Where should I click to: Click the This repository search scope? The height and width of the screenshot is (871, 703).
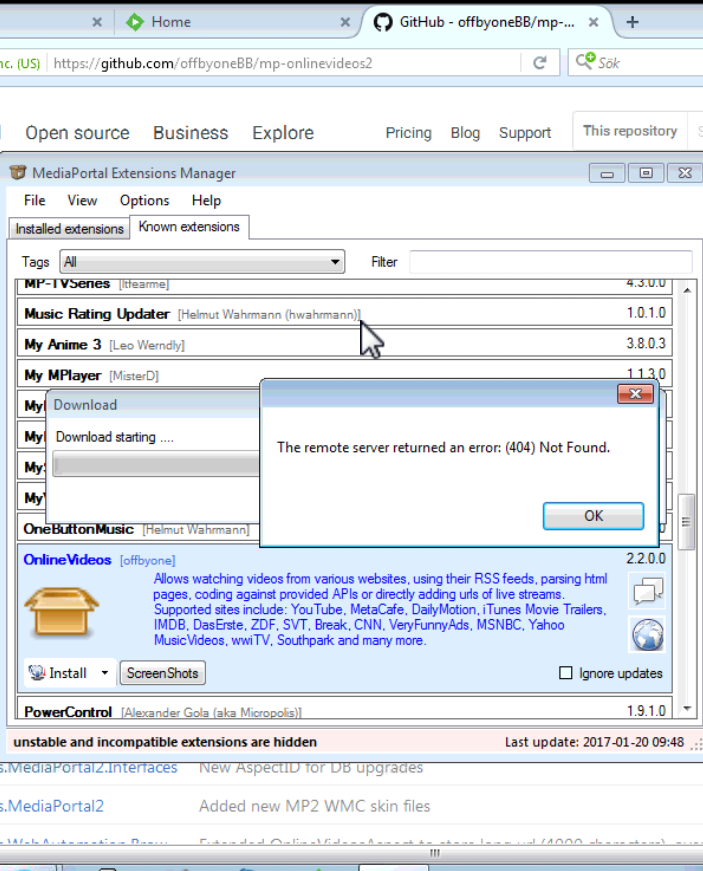tap(630, 131)
